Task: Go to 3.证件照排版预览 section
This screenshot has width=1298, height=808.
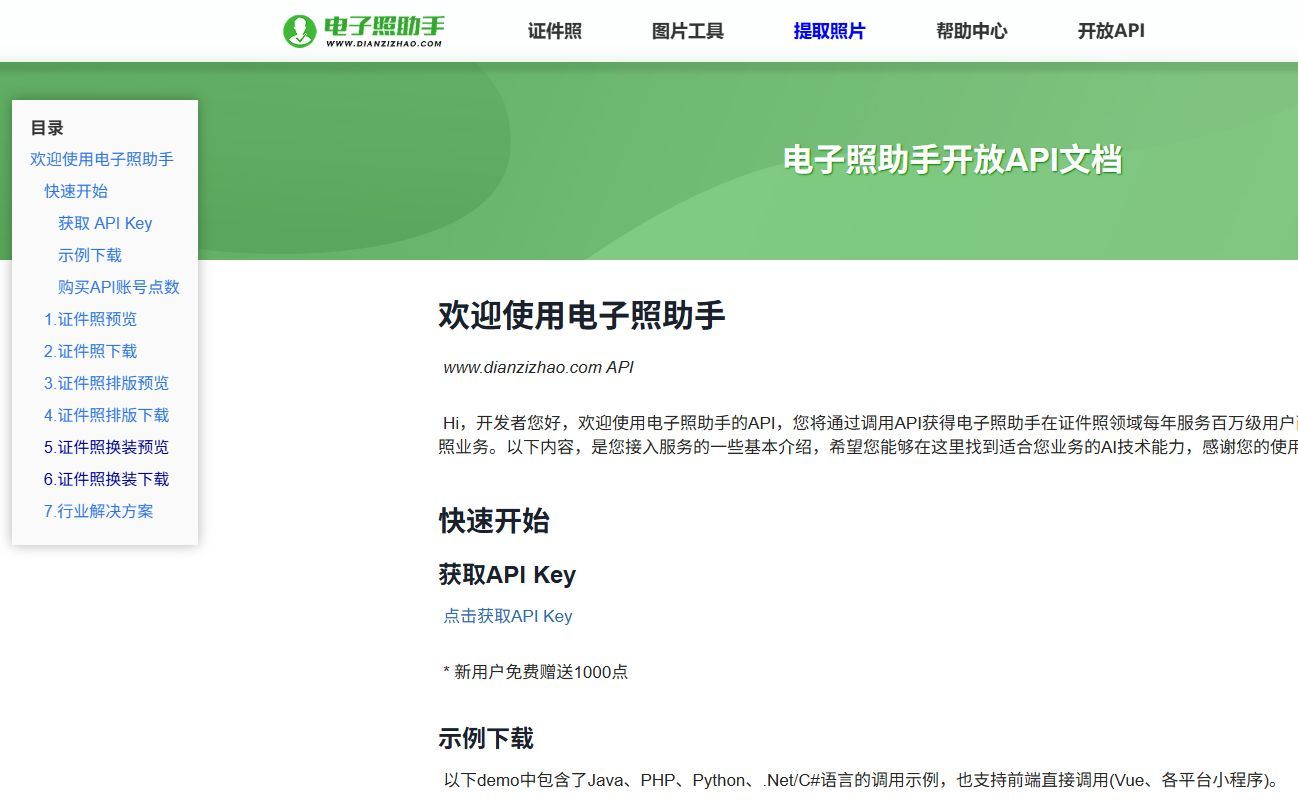Action: coord(106,383)
